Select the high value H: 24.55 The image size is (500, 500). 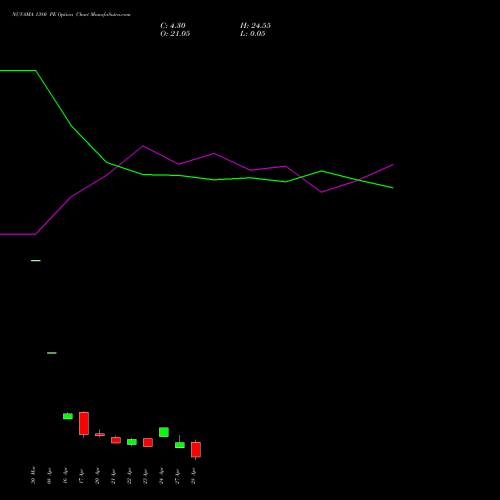pyautogui.click(x=255, y=26)
